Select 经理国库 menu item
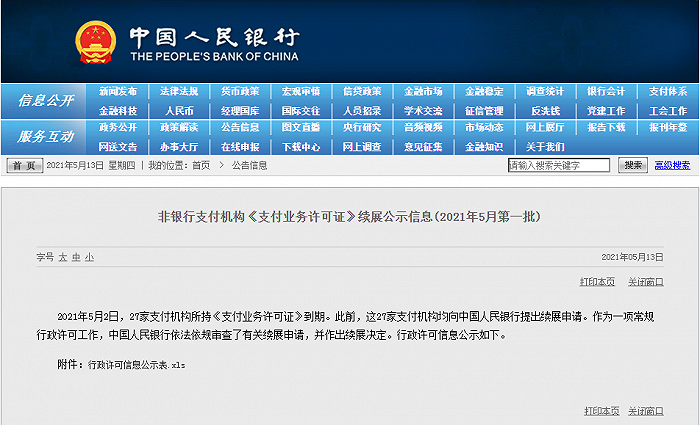Viewport: 700px width, 425px height. point(240,111)
